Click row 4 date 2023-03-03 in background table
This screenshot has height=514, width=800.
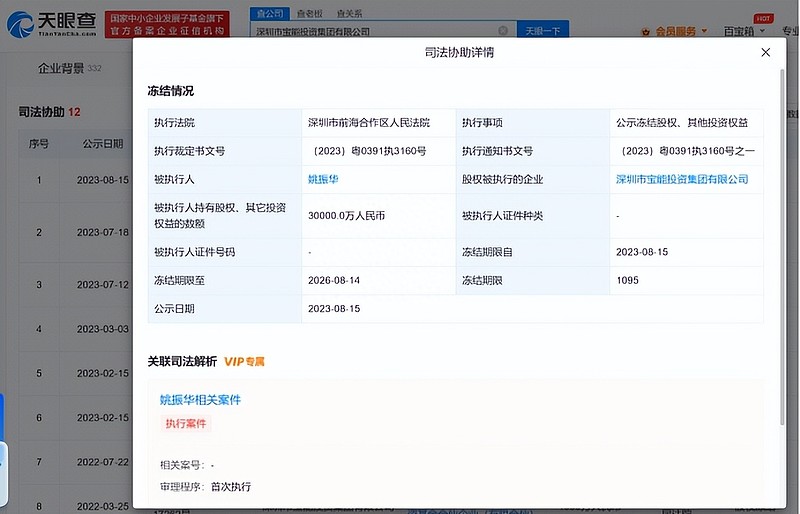103,329
